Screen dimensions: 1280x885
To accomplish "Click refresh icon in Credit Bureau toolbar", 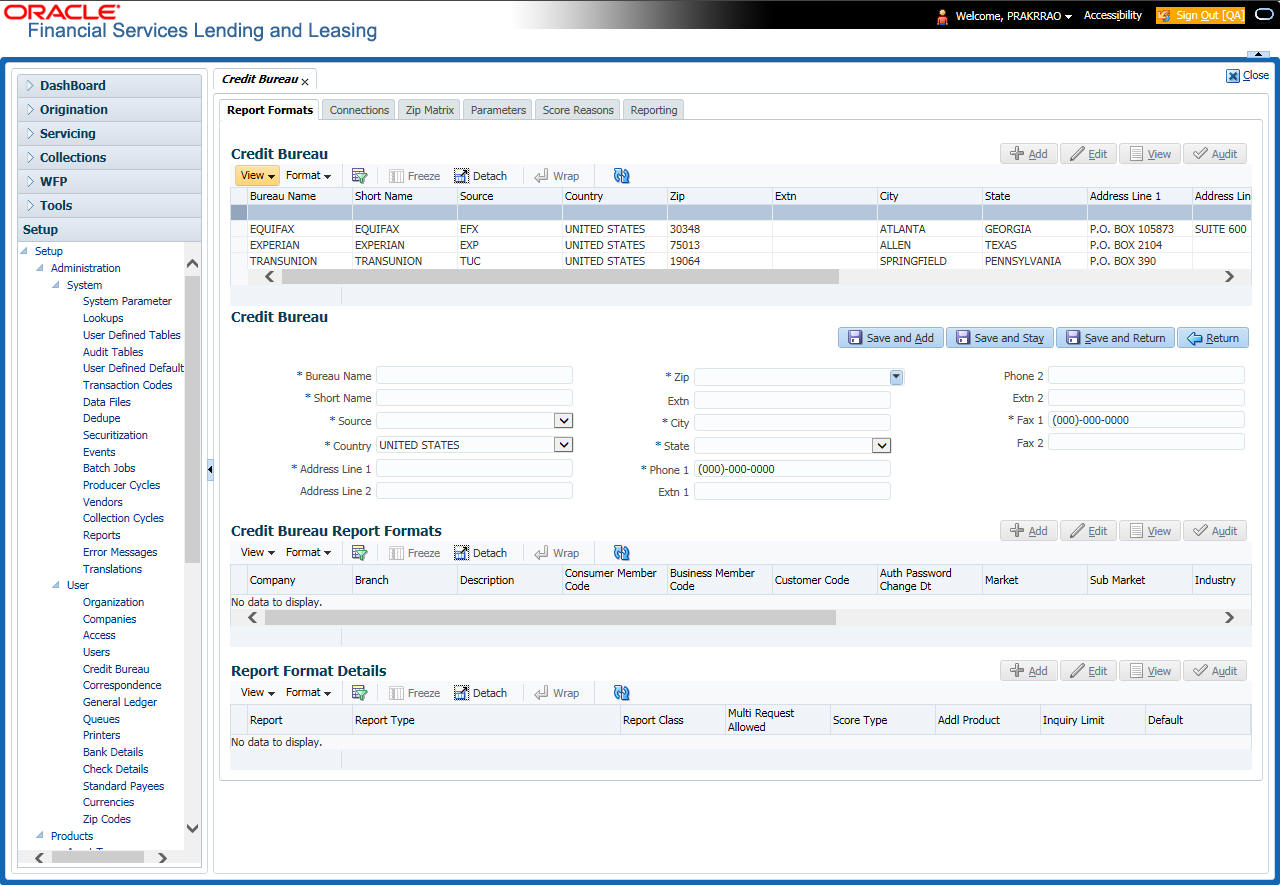I will 621,176.
